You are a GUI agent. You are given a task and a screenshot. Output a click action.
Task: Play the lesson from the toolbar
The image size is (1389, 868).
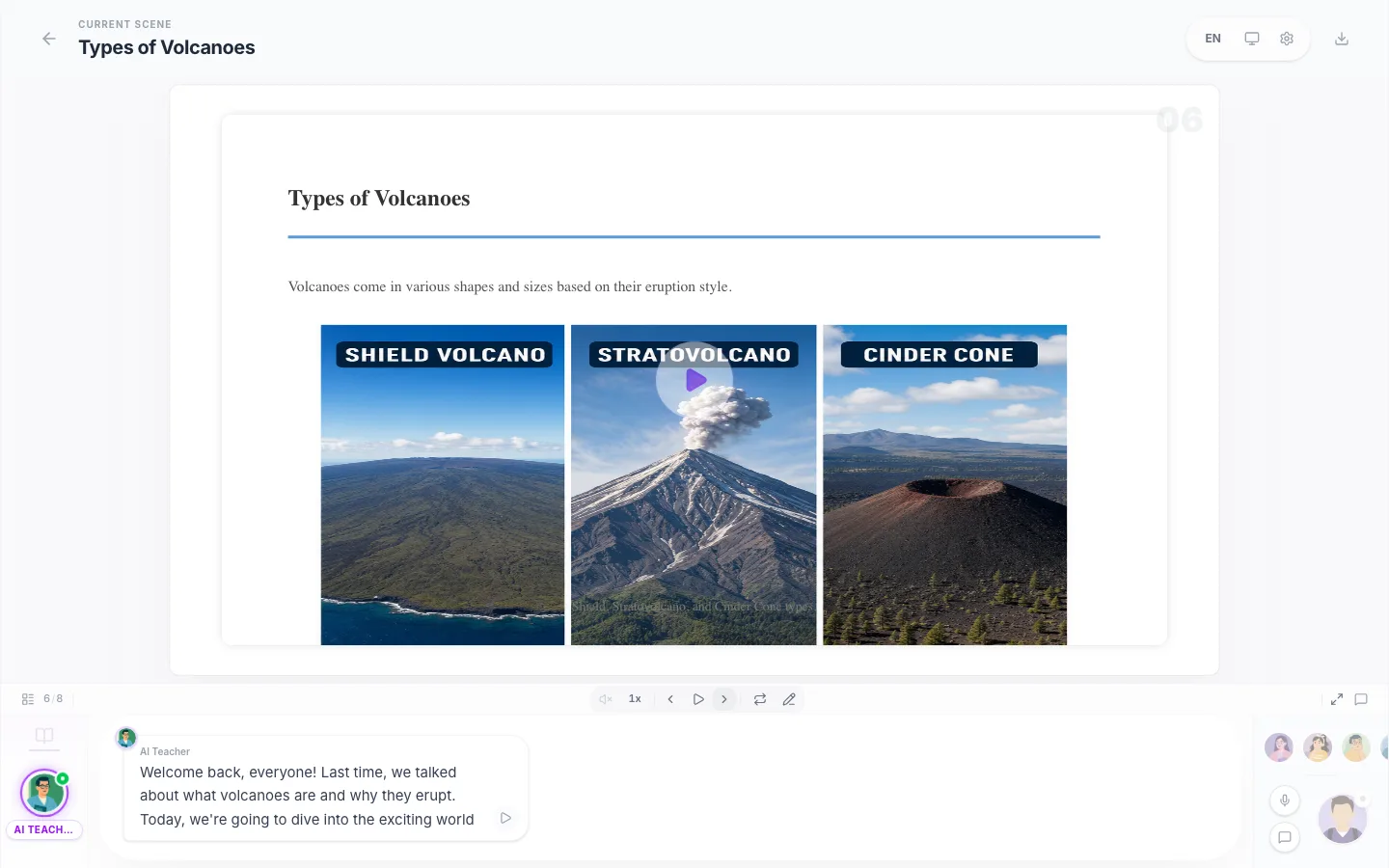[698, 699]
